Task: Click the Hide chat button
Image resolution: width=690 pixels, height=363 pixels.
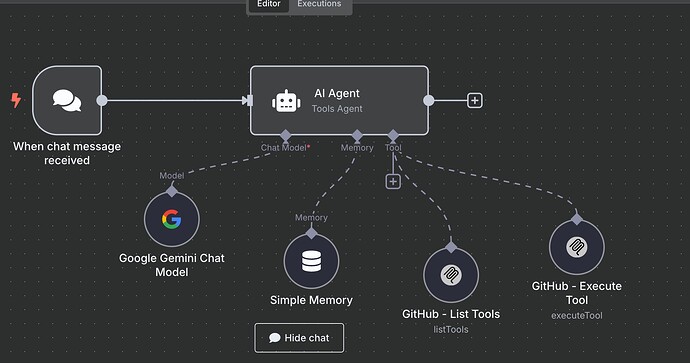Action: click(299, 338)
